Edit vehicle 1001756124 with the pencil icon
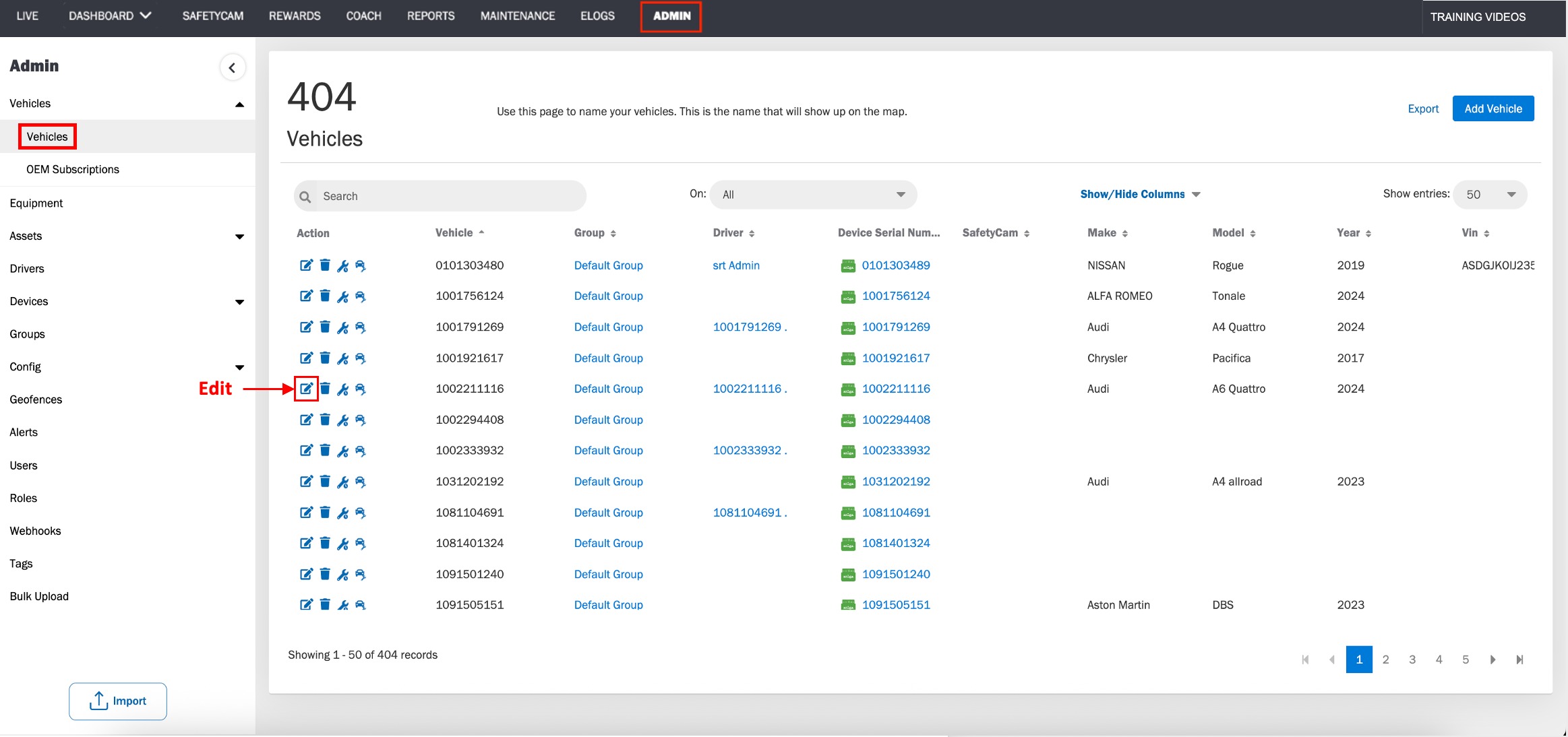This screenshot has width=1568, height=737. coord(306,296)
